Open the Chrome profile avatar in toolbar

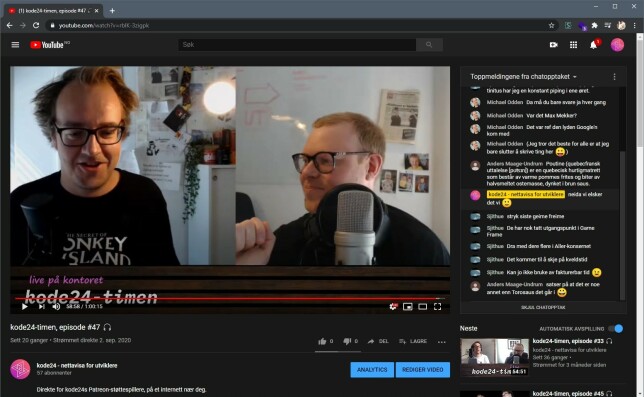(621, 25)
